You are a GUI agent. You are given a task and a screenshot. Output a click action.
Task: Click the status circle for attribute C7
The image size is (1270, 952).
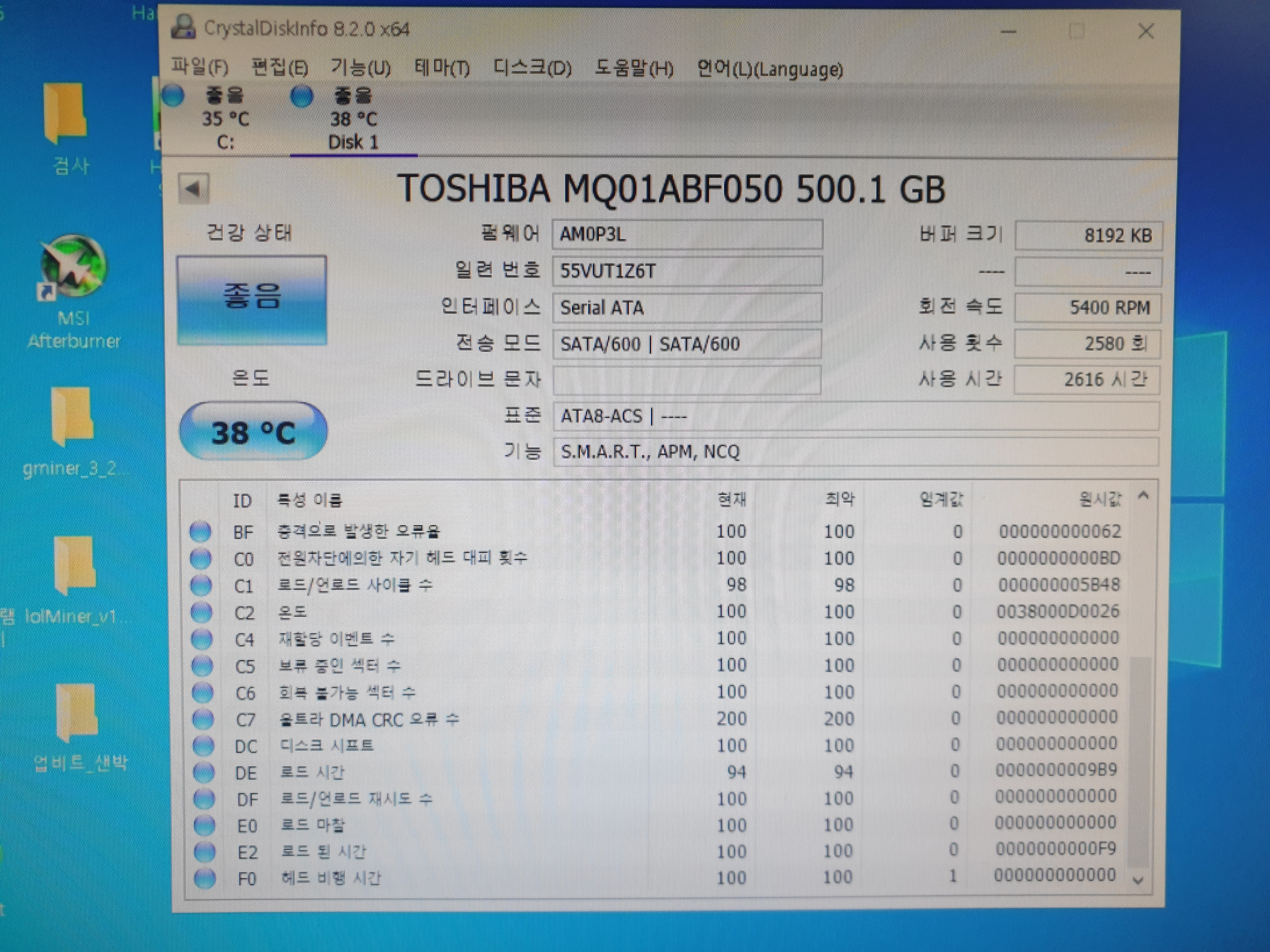[x=203, y=719]
